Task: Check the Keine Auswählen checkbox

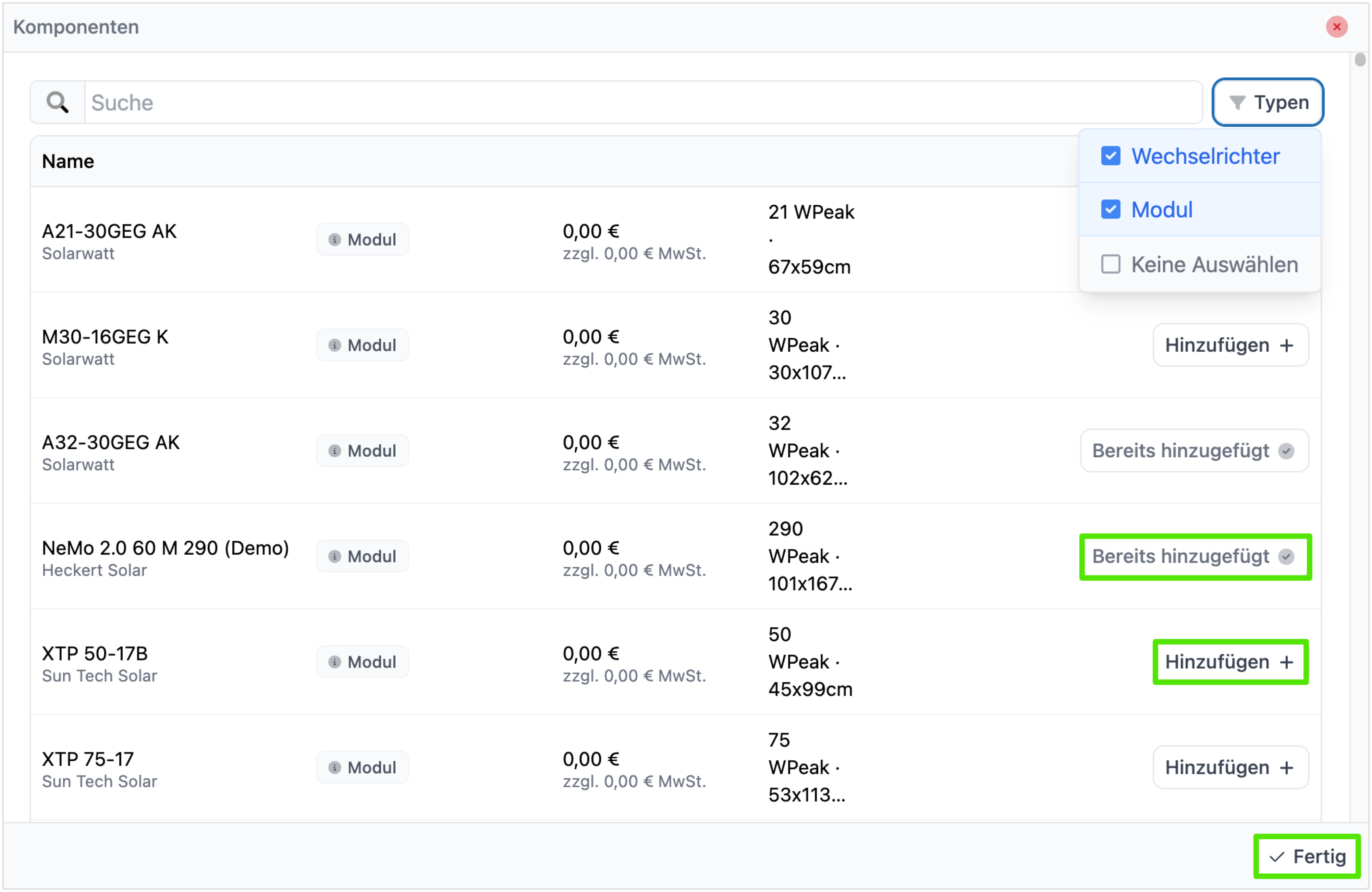Action: [1110, 264]
